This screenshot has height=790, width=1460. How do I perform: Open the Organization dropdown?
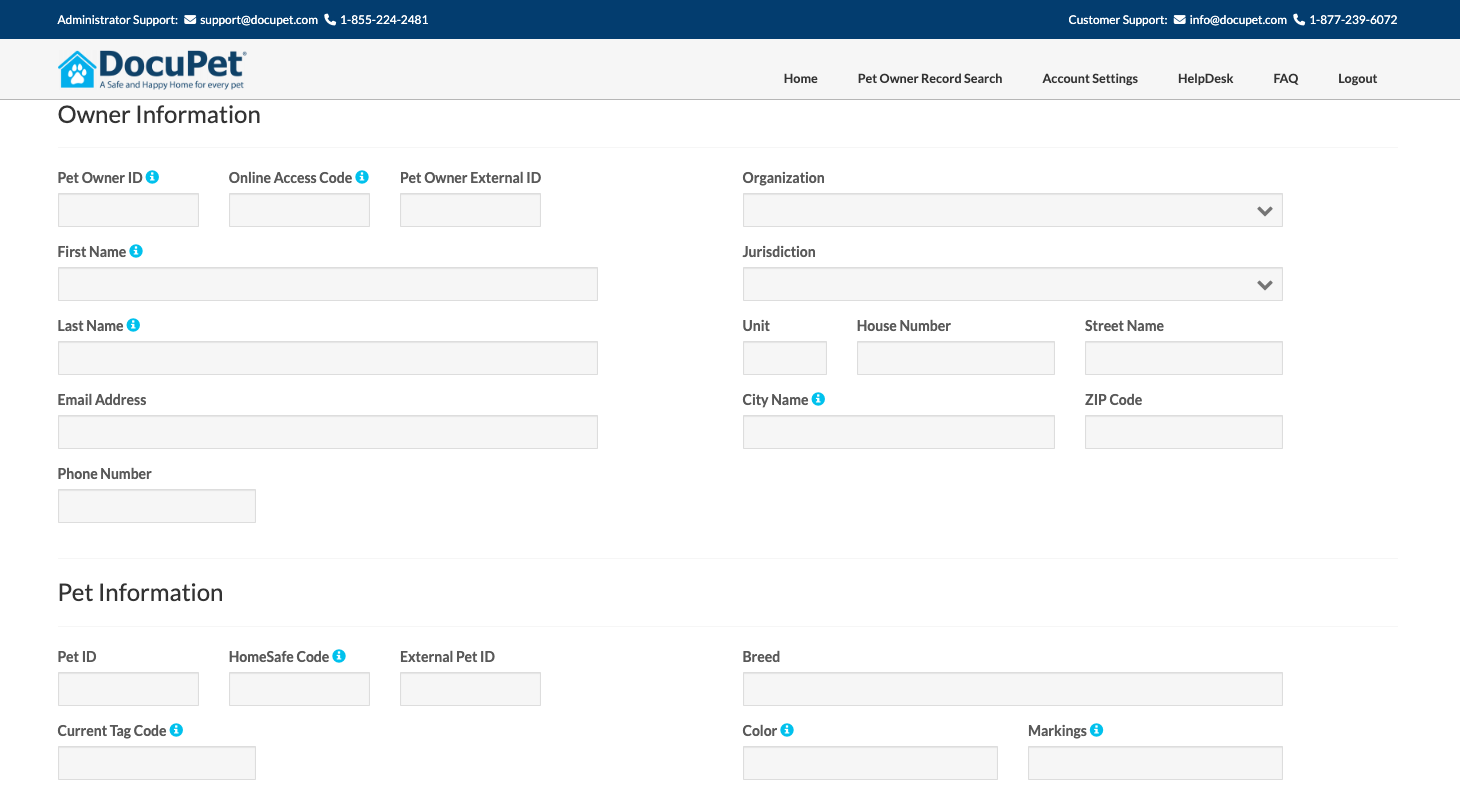coord(1012,210)
